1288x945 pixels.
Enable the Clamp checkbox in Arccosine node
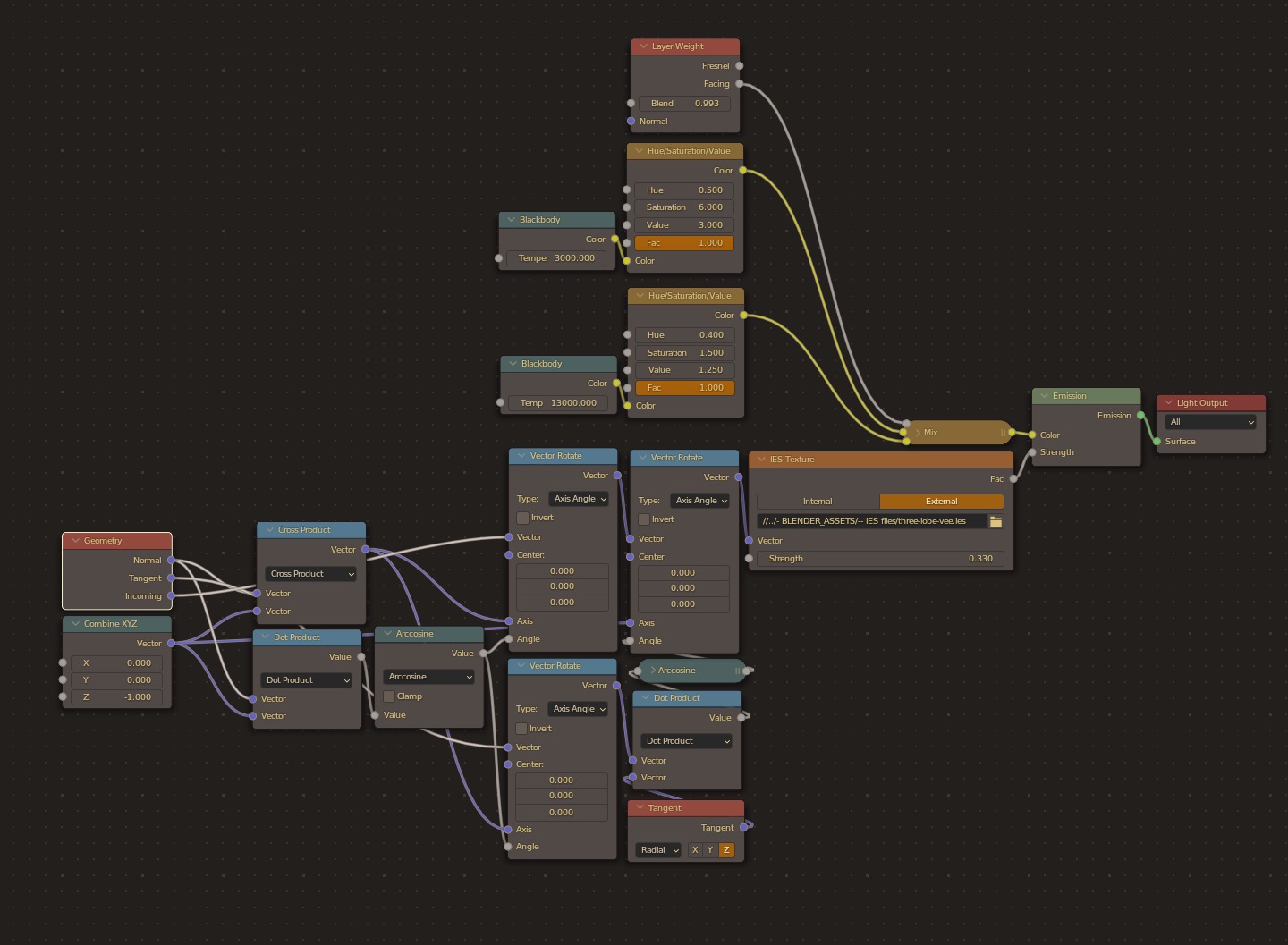click(x=389, y=696)
